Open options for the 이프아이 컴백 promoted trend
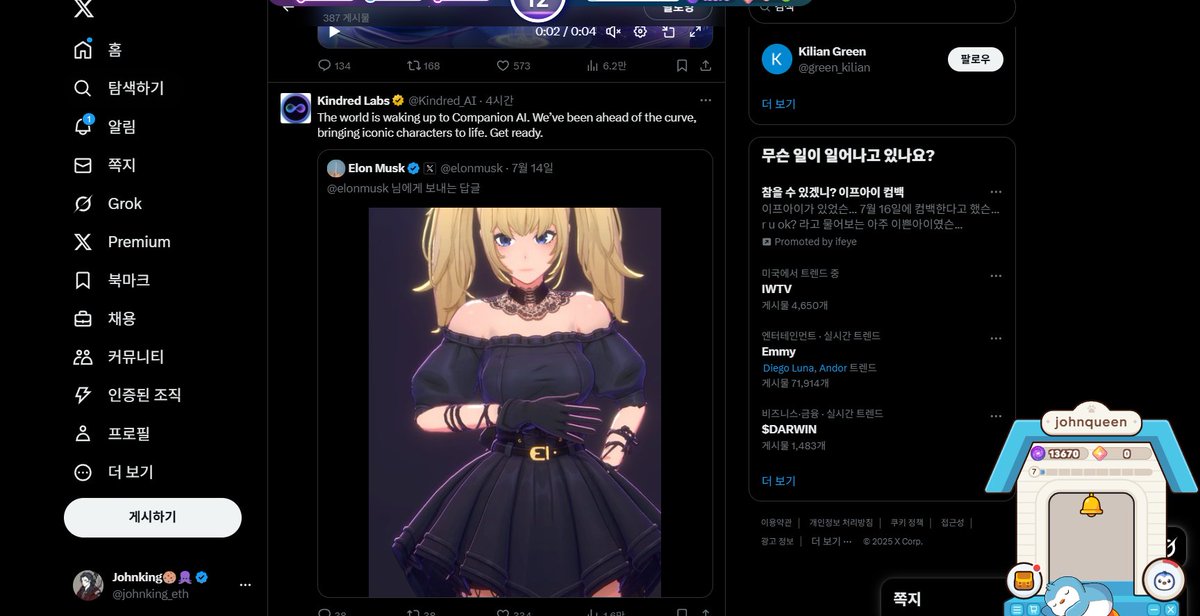 tap(995, 191)
